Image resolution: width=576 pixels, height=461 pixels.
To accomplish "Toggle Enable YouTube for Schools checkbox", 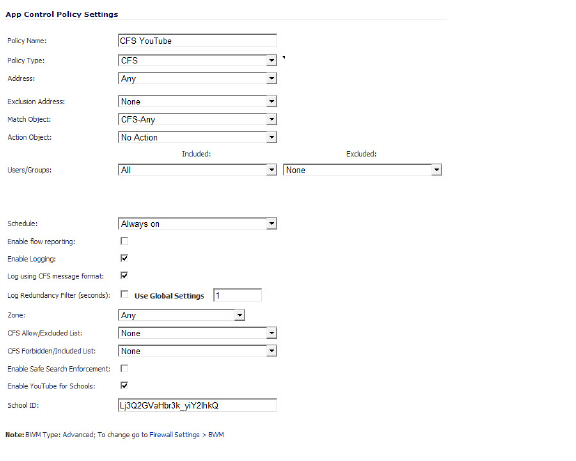I will click(x=124, y=385).
